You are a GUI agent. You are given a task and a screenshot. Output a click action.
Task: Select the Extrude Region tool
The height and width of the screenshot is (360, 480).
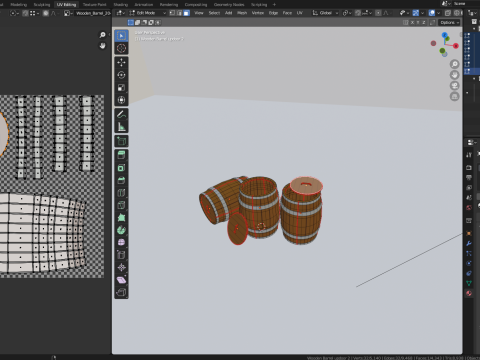click(121, 155)
